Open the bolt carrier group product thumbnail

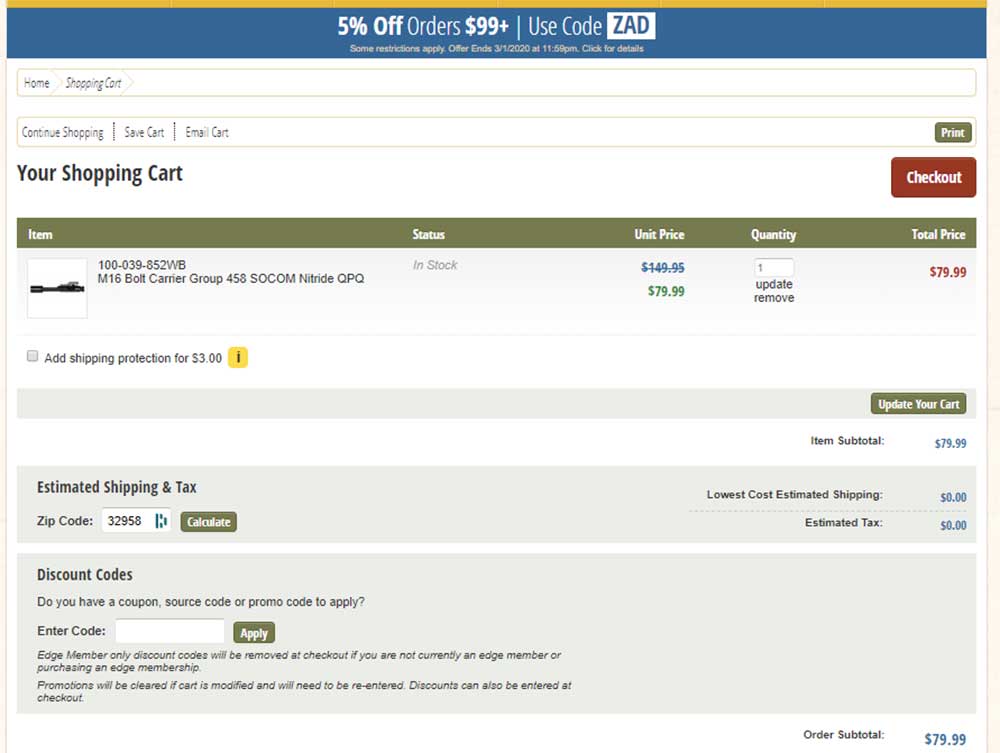click(57, 289)
